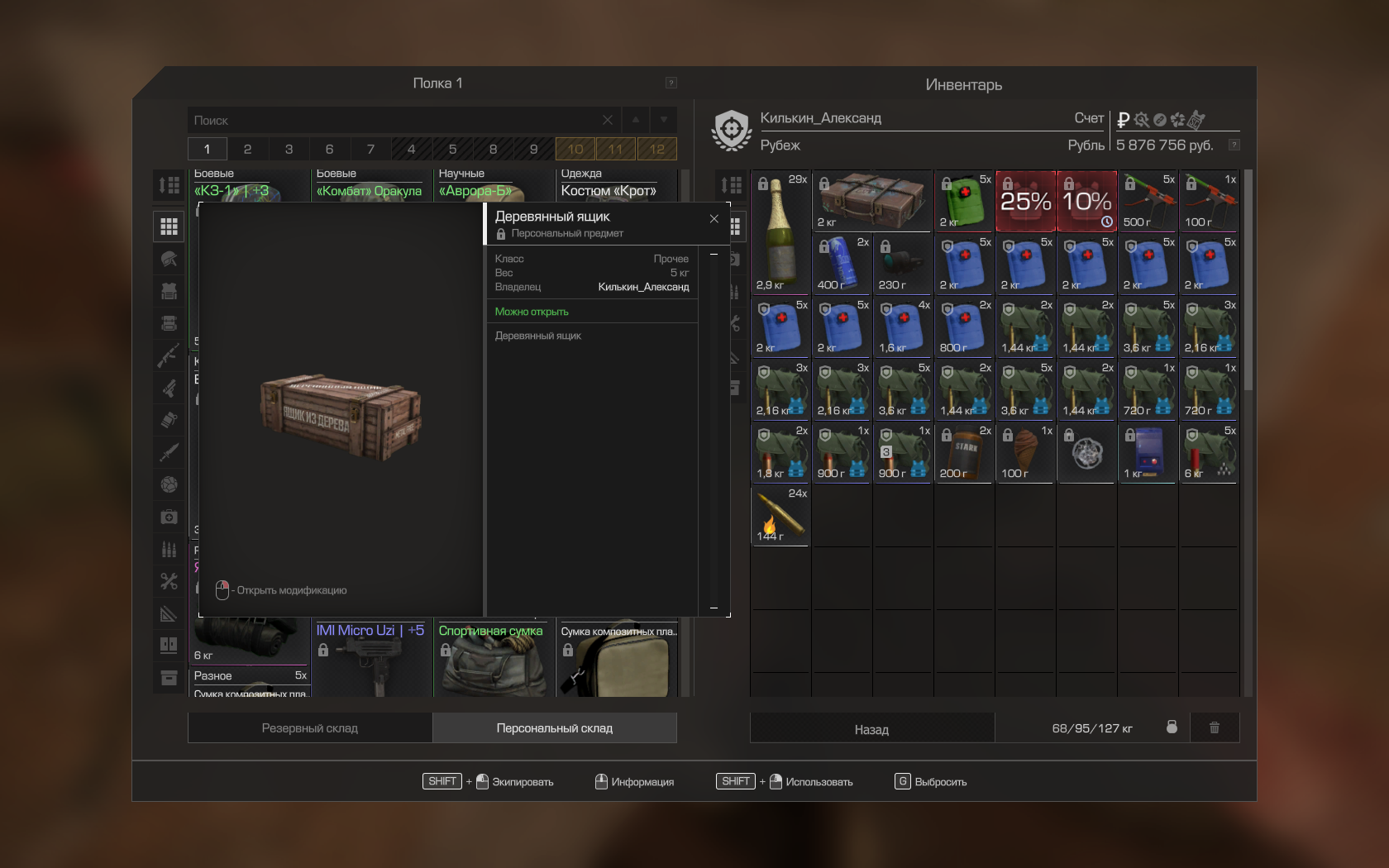The width and height of the screenshot is (1389, 868).
Task: Filter shelf by medkit icon
Action: pos(169,517)
